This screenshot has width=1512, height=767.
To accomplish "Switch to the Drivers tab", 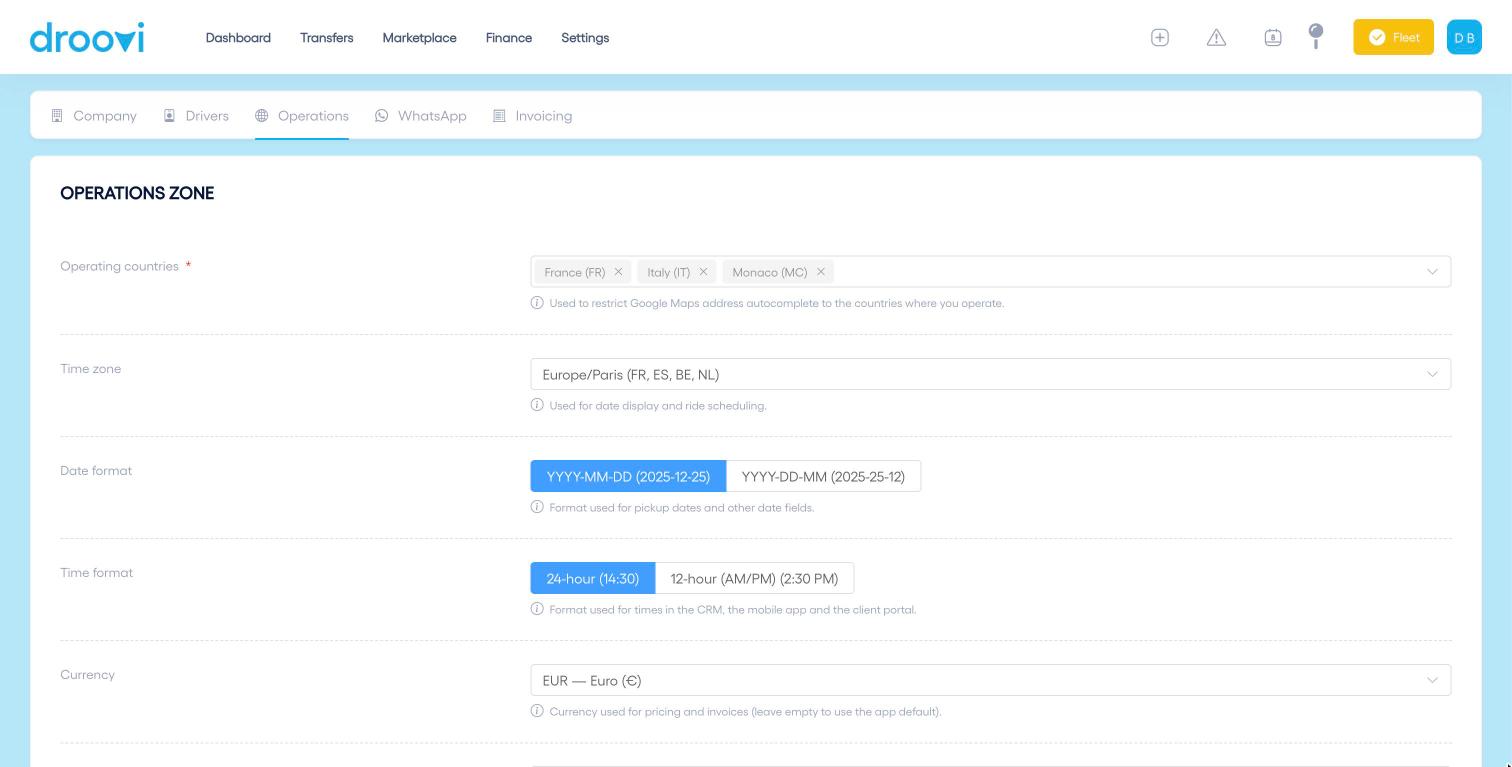I will [x=196, y=116].
